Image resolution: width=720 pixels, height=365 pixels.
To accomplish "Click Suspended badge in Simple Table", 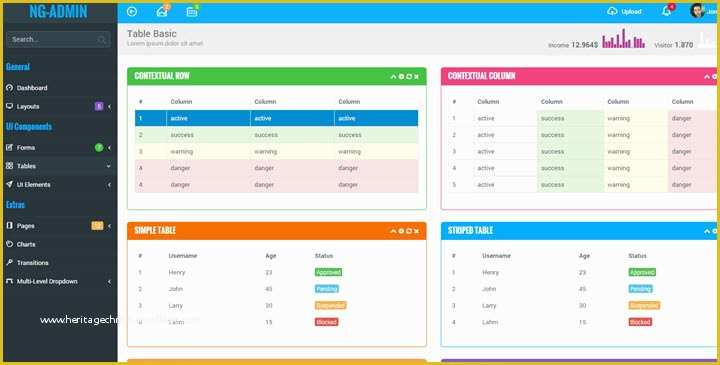I will point(331,305).
